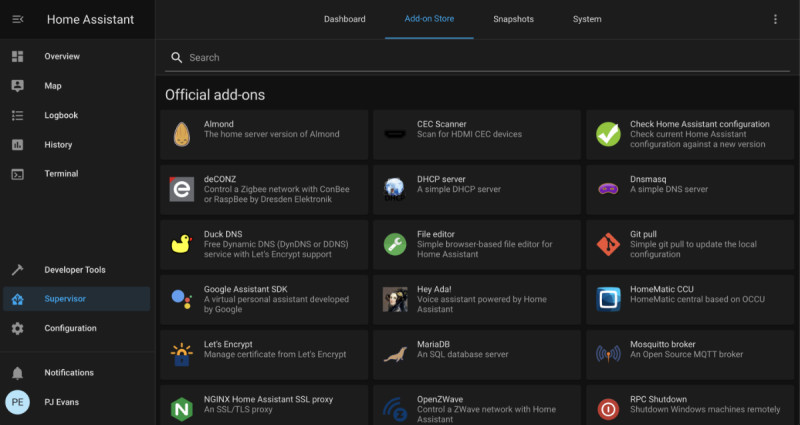Click the HomeMatic CCU icon
The image size is (800, 425).
608,299
